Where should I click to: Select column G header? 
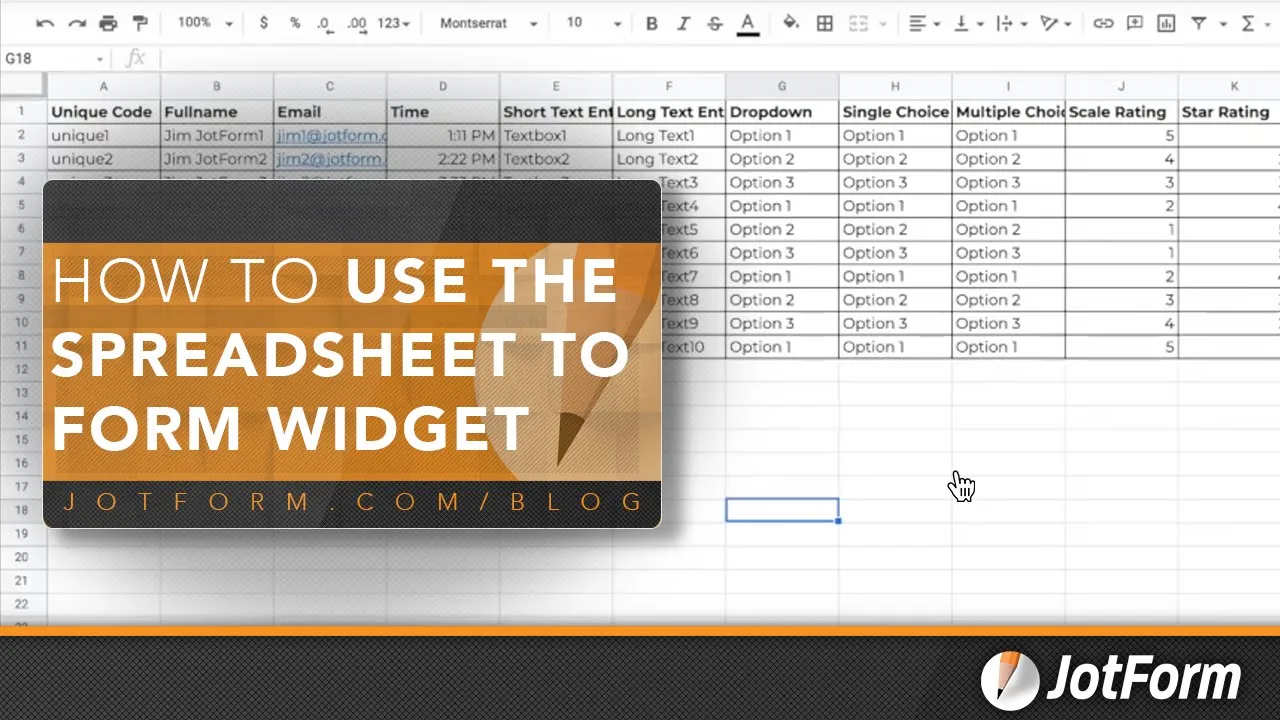782,87
